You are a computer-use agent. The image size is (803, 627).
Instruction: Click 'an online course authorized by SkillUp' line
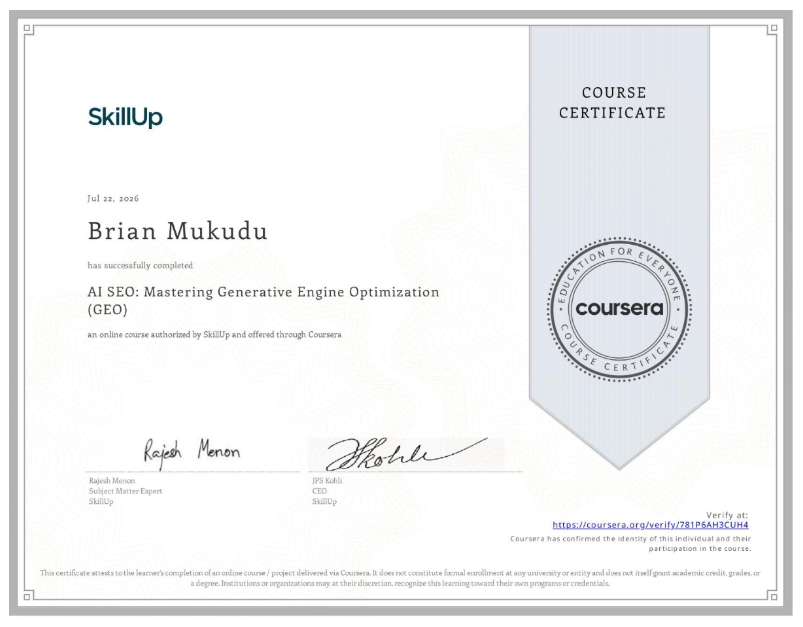pyautogui.click(x=214, y=335)
